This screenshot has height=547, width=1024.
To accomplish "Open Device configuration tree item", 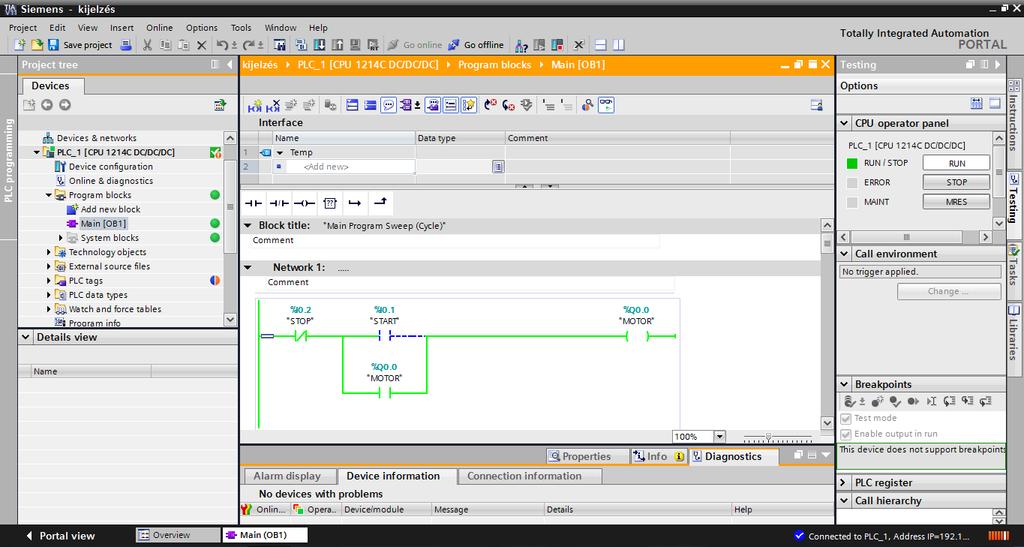I will pos(110,166).
